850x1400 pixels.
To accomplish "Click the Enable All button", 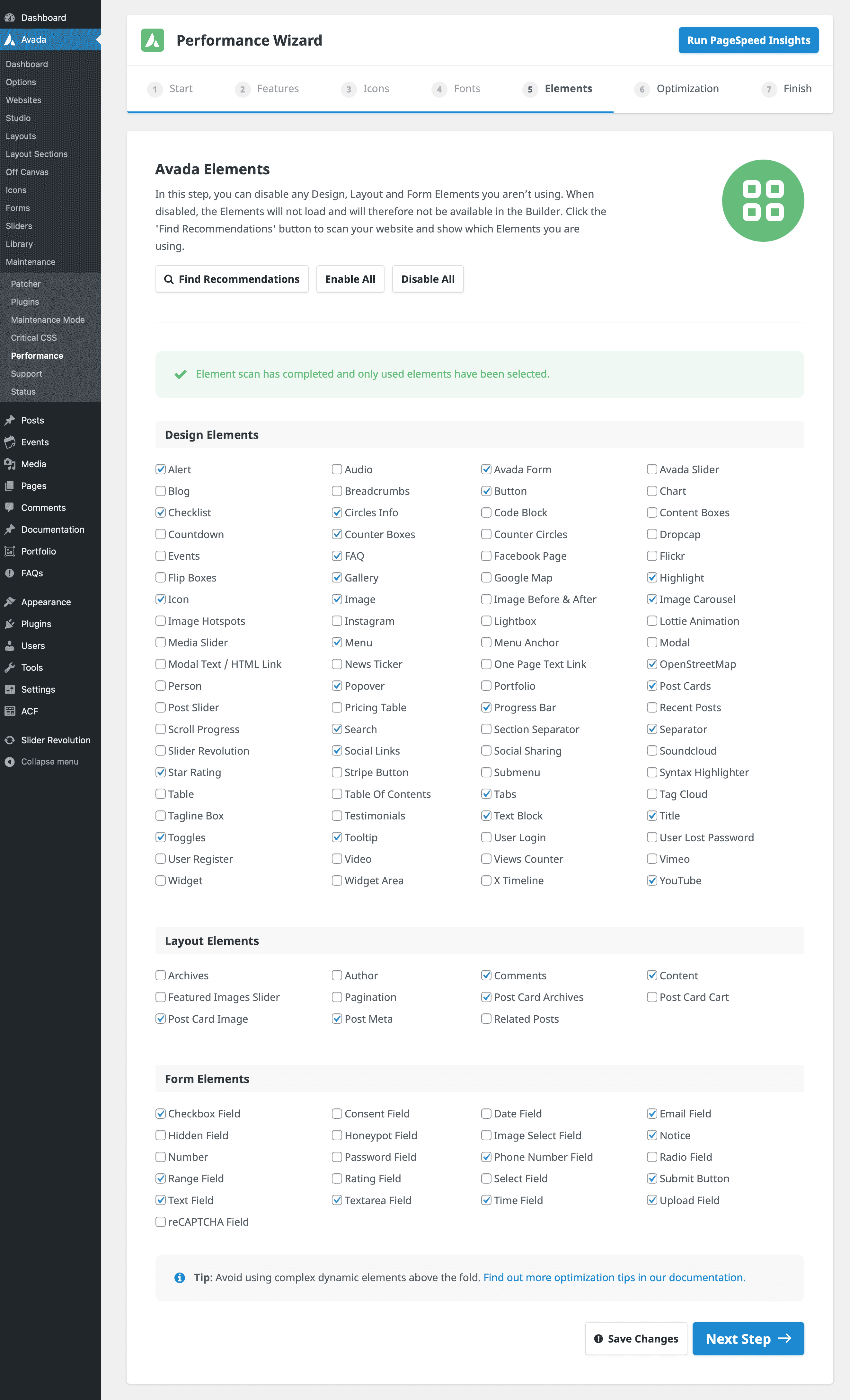I will click(x=350, y=279).
